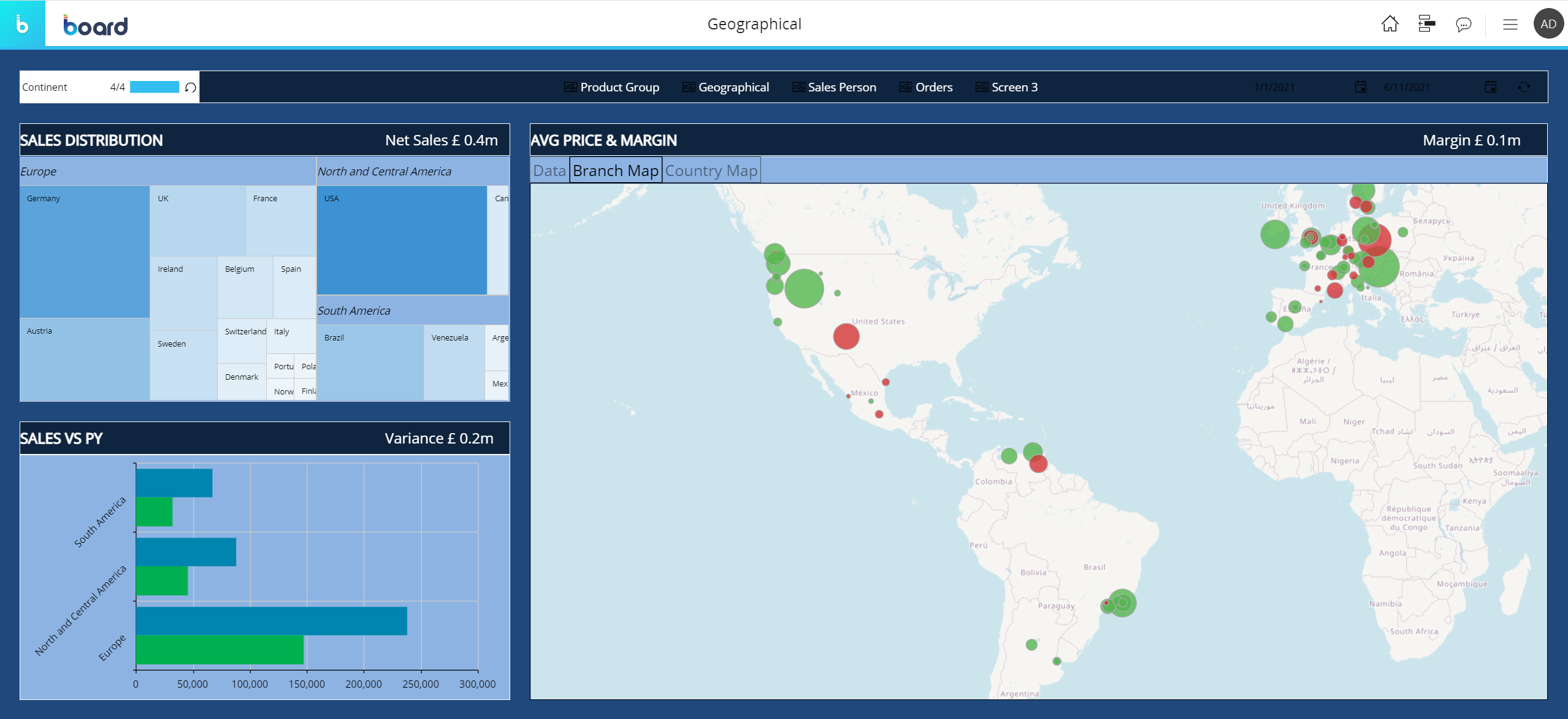Screen dimensions: 1568x719
Task: Open the presentations panel icon
Action: coord(1426,25)
